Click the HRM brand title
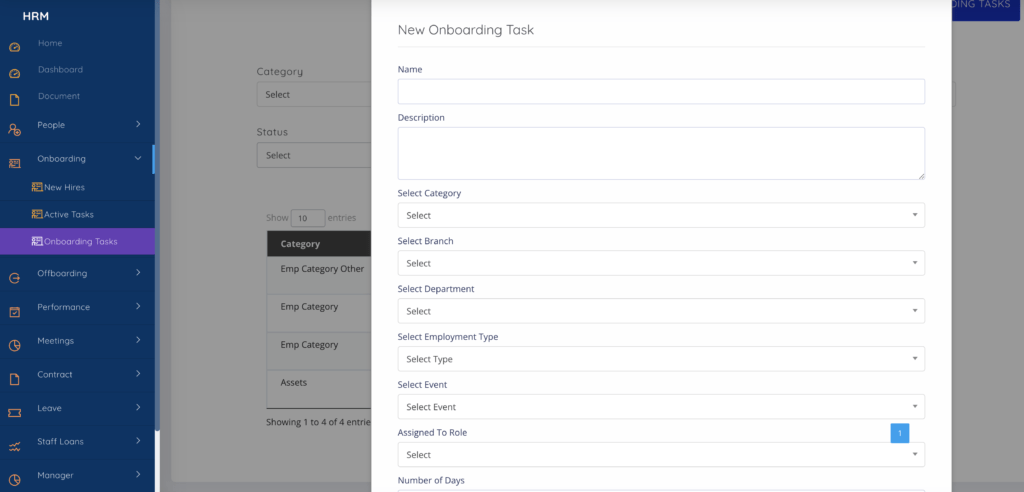 (x=36, y=16)
